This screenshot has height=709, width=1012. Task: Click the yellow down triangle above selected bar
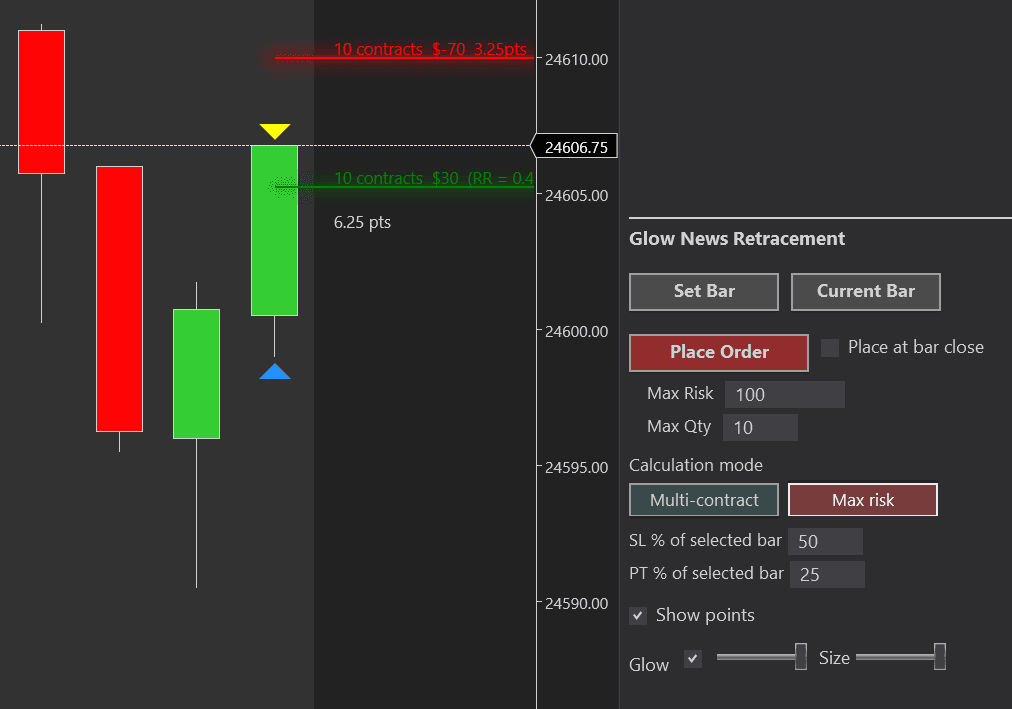pyautogui.click(x=274, y=129)
